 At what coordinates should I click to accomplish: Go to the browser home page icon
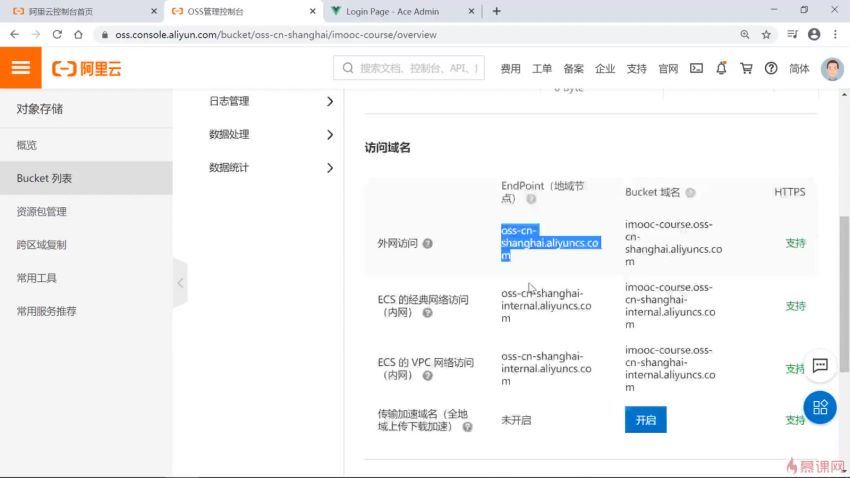pyautogui.click(x=79, y=34)
